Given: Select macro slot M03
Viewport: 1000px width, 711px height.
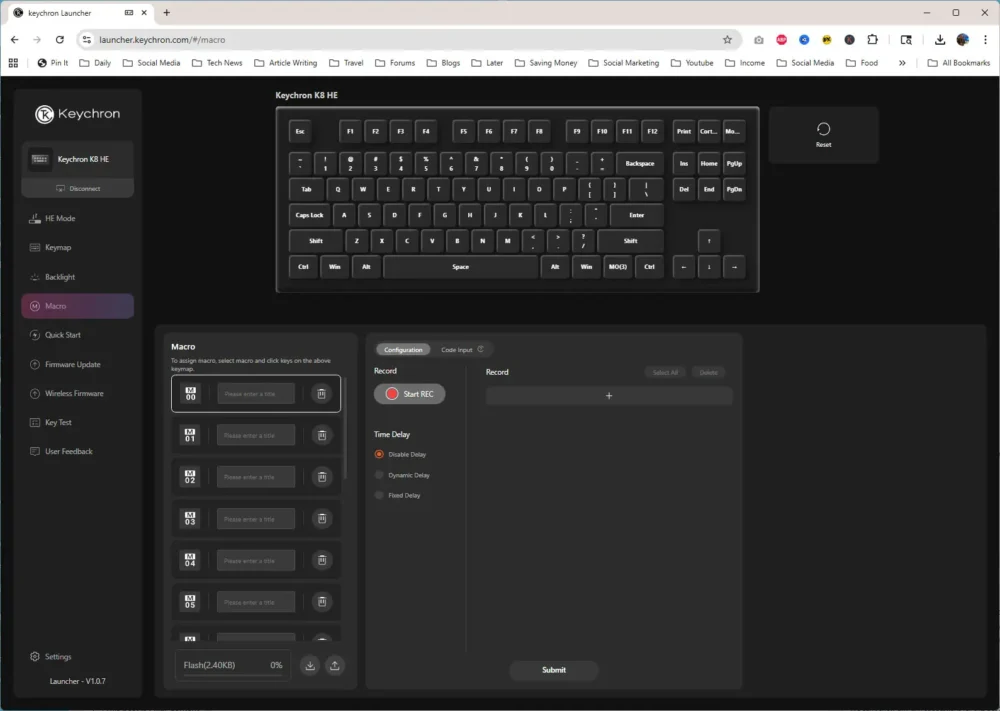Looking at the screenshot, I should click(x=190, y=518).
